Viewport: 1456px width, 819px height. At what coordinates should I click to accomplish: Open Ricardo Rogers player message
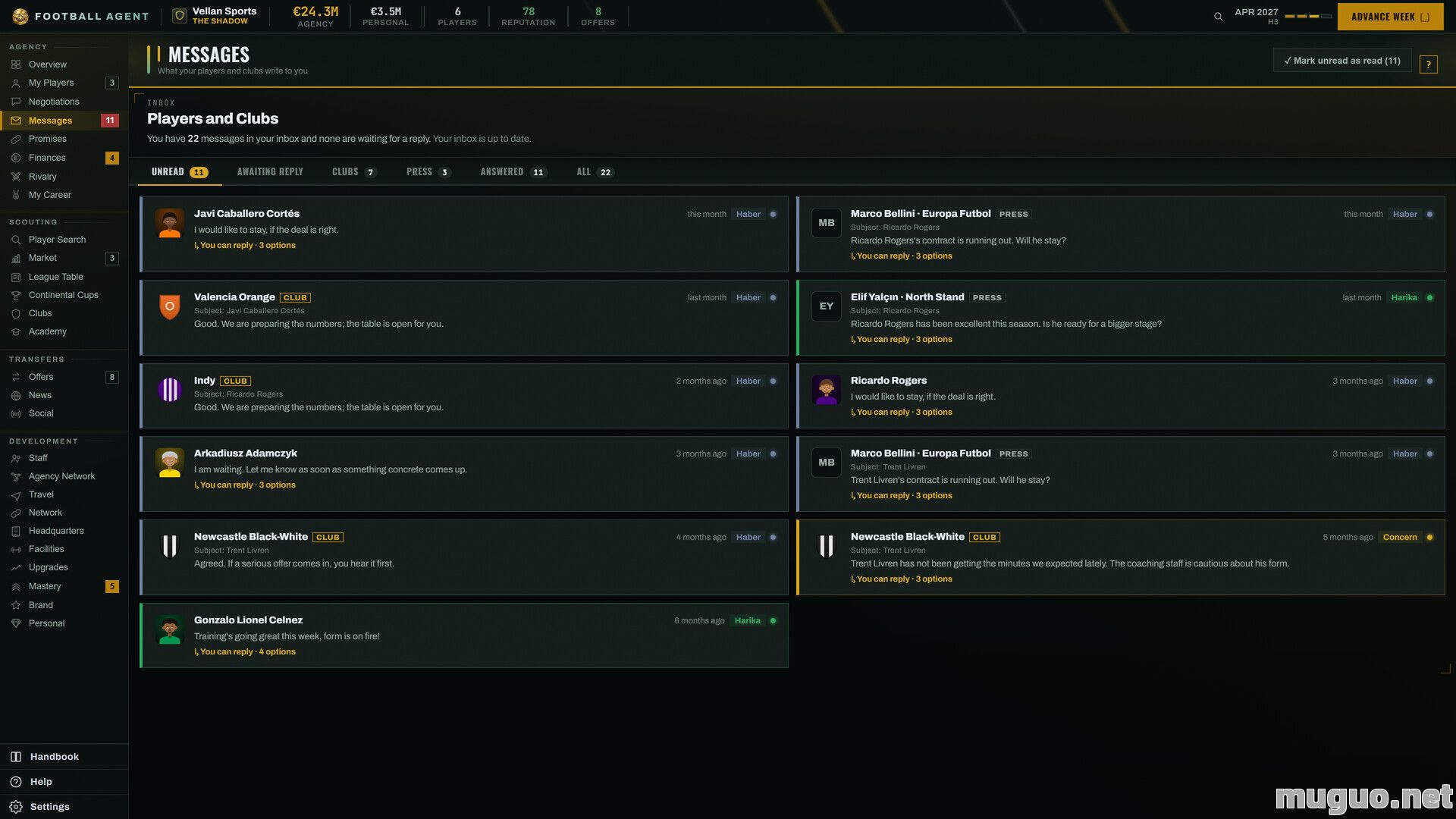click(1121, 395)
